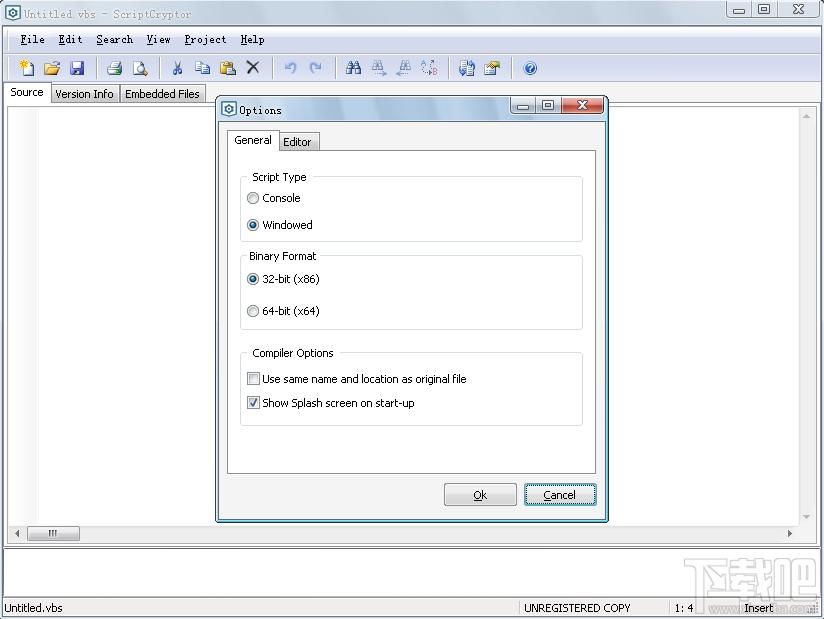Open the View menu
Viewport: 824px width, 619px height.
pyautogui.click(x=158, y=39)
